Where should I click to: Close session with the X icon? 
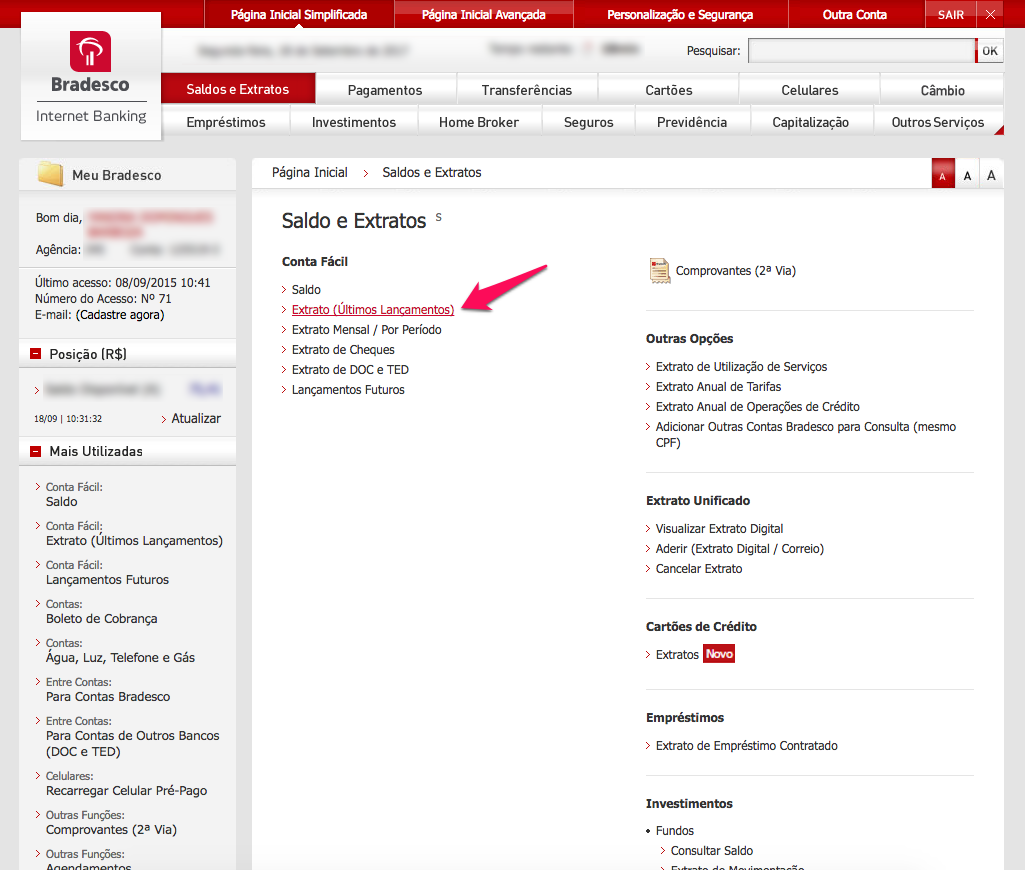pyautogui.click(x=990, y=14)
